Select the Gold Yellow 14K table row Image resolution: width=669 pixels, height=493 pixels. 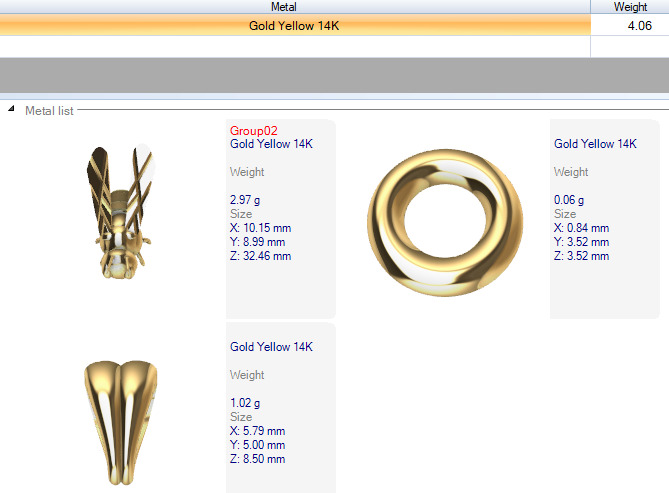(295, 26)
